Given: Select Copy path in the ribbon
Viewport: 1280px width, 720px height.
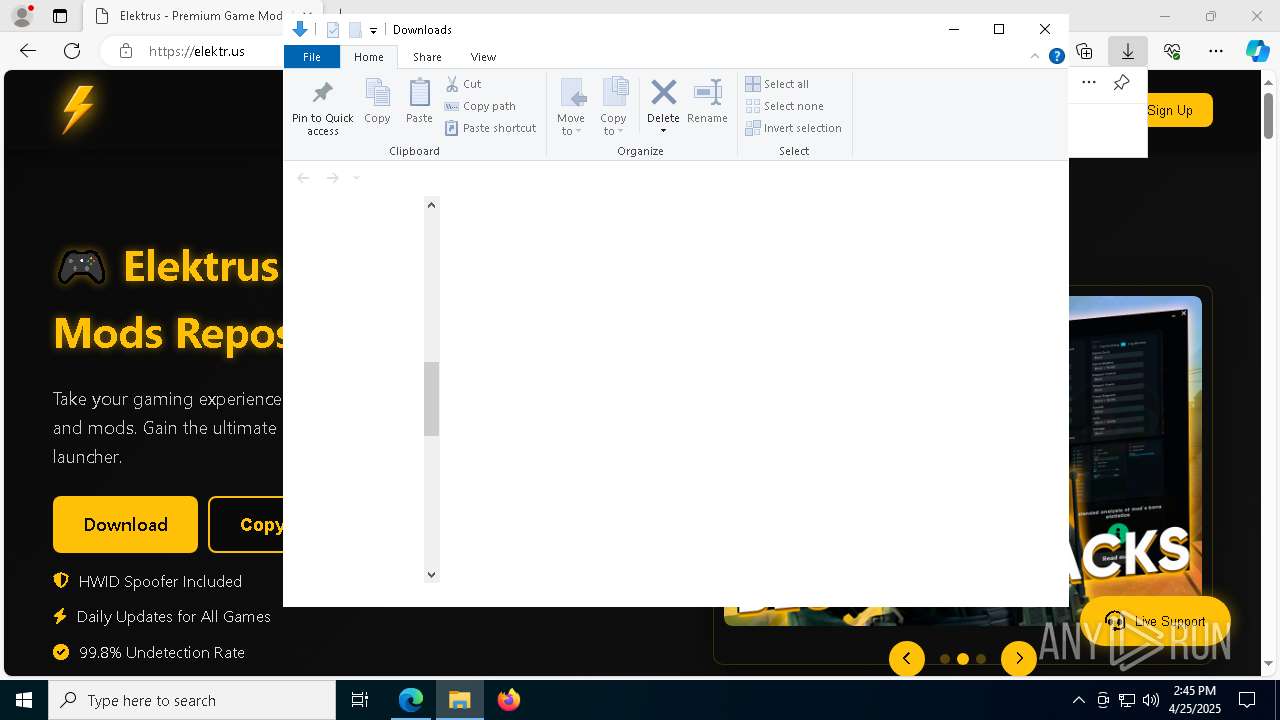Looking at the screenshot, I should [480, 106].
